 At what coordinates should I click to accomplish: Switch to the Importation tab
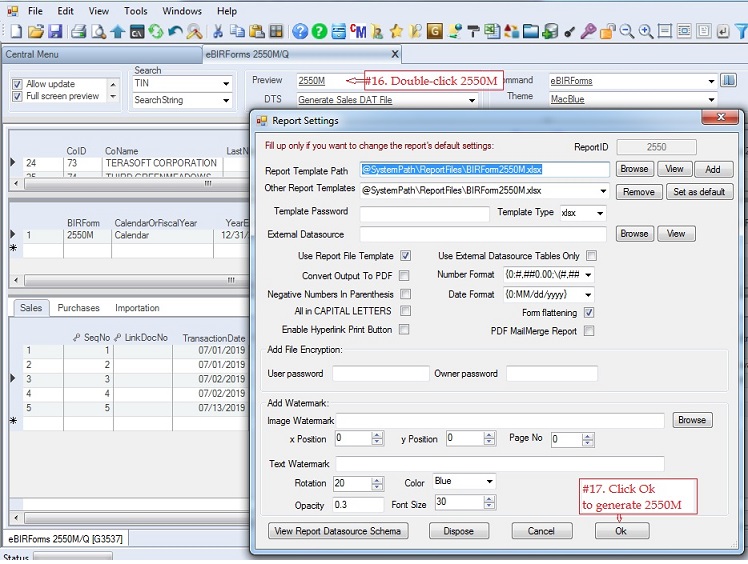[137, 308]
